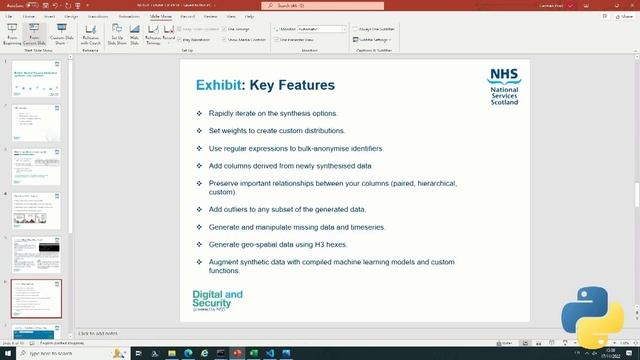Select slide 5 thumbnail
Screen dimensions: 640x360
pos(36,255)
